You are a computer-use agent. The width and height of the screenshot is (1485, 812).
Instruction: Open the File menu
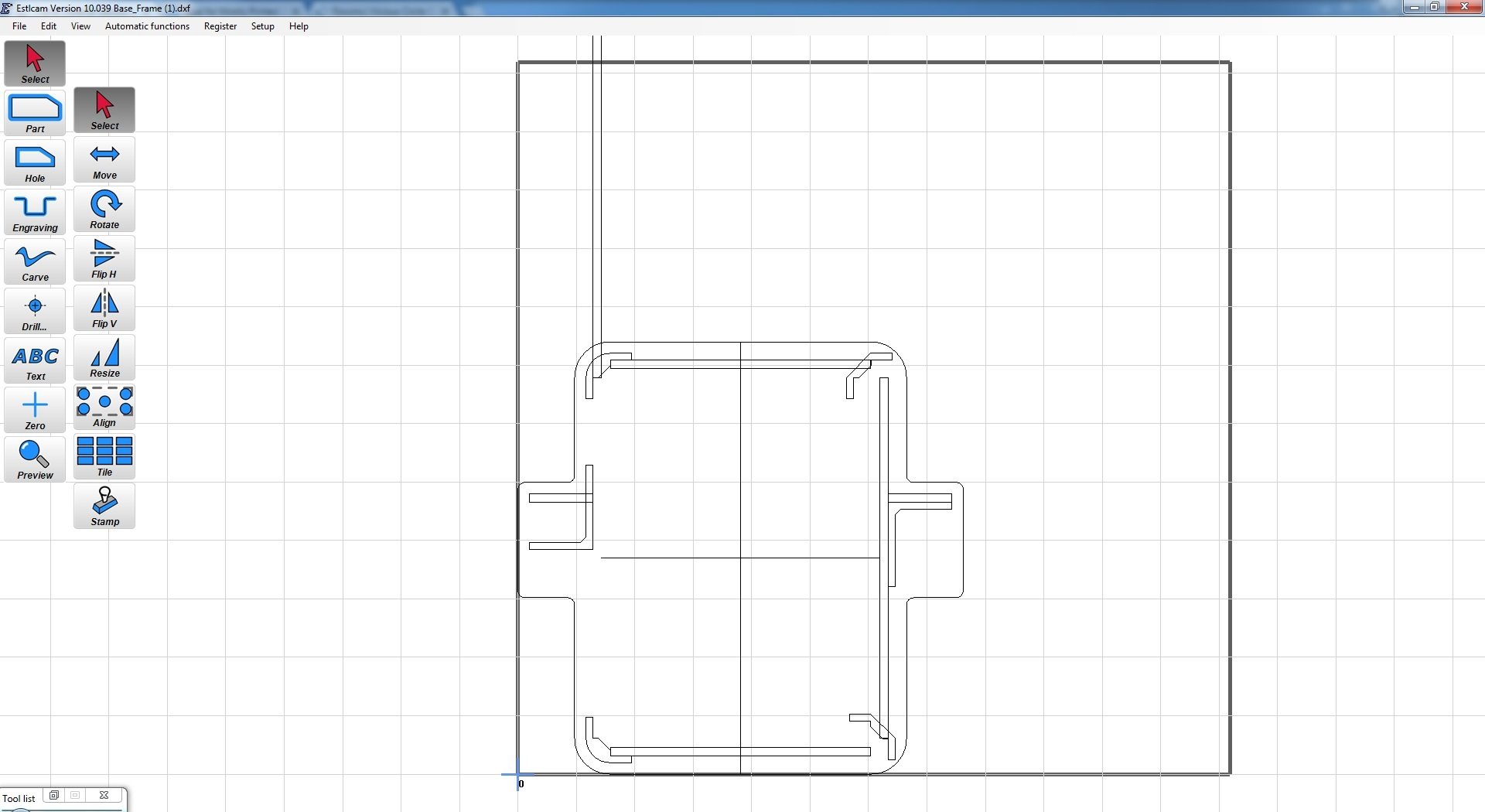(19, 26)
